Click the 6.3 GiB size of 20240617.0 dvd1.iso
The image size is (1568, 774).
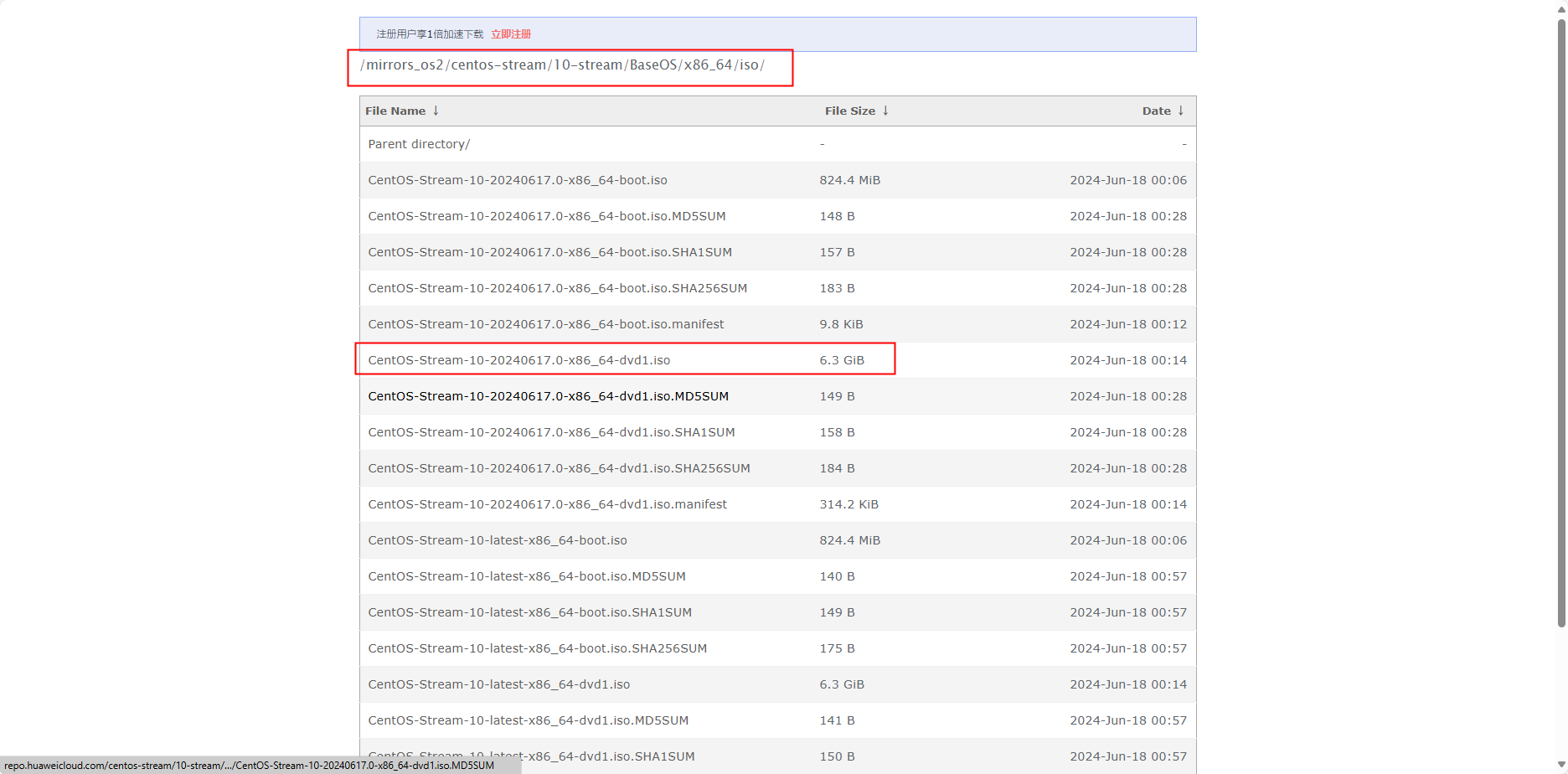[x=842, y=360]
